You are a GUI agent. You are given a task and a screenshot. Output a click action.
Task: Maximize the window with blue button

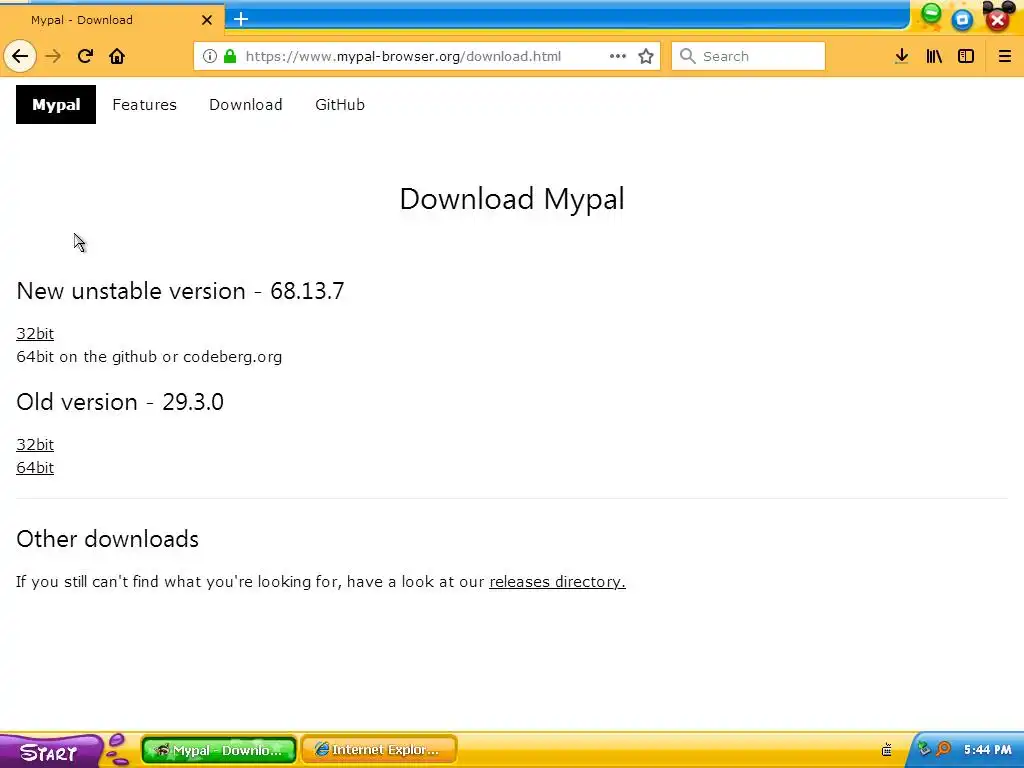pyautogui.click(x=962, y=20)
